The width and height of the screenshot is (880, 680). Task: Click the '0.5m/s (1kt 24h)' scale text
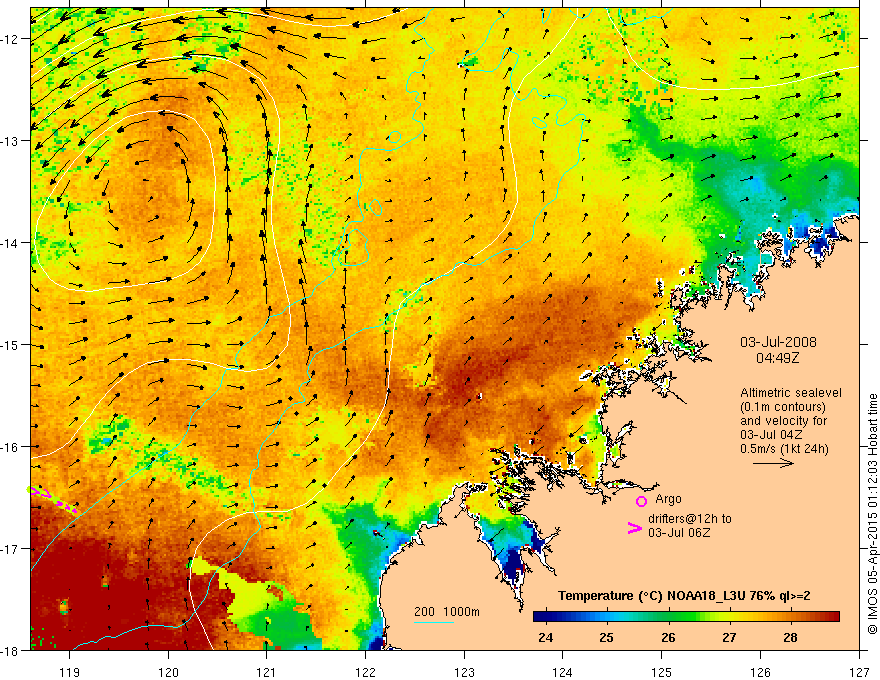pos(784,449)
